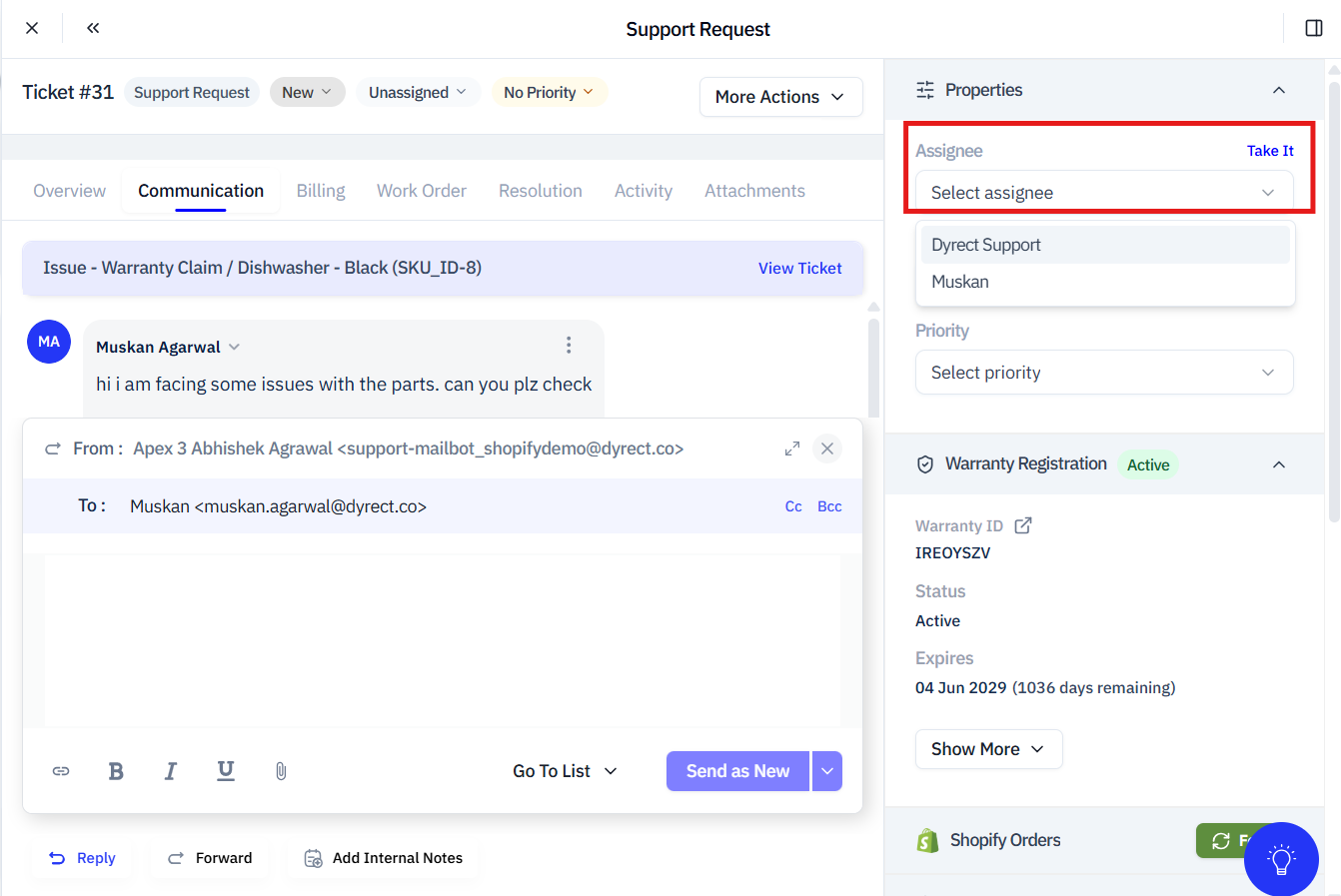Screen dimensions: 1341x896
Task: Click the Take It link
Action: [x=1270, y=151]
